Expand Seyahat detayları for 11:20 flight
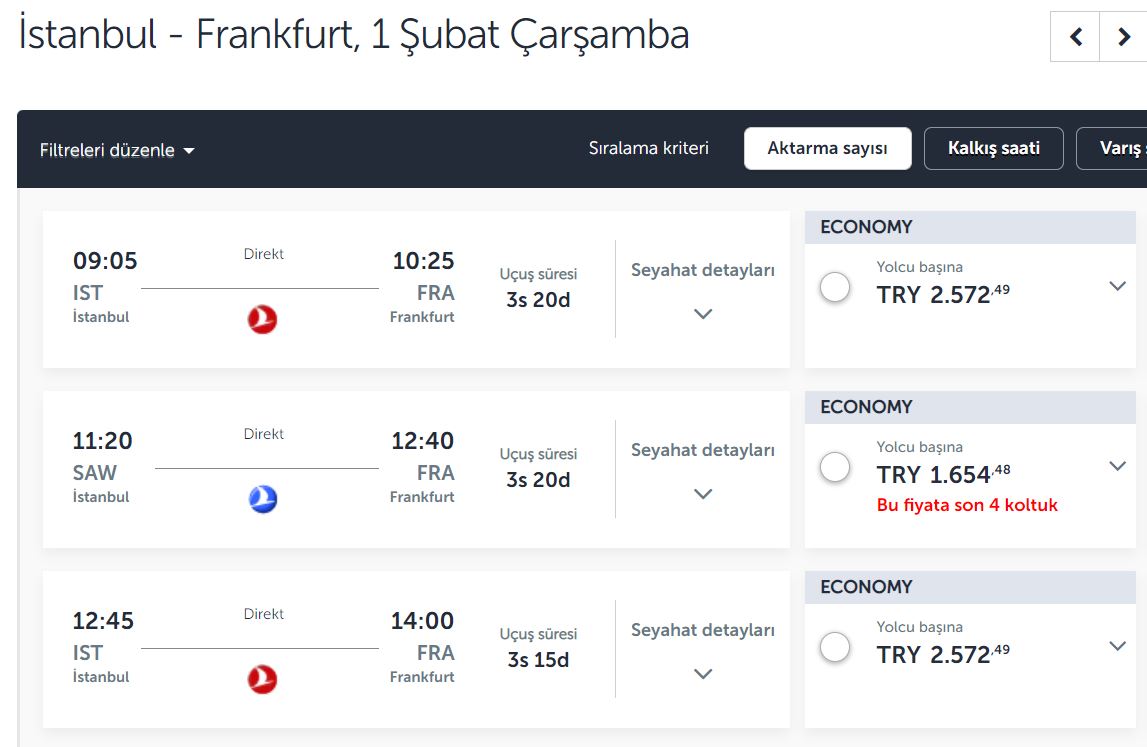Viewport: 1147px width, 747px height. coord(703,470)
